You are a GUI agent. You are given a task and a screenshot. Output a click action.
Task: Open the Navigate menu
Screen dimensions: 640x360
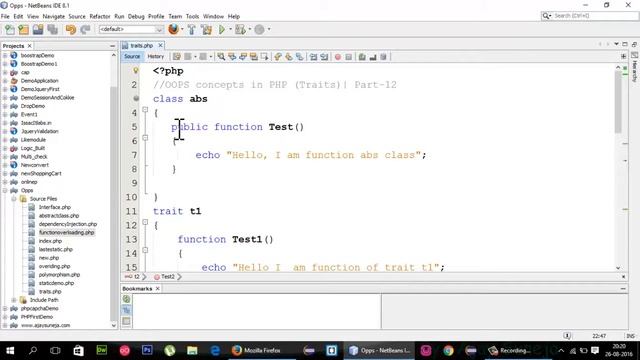pyautogui.click(x=53, y=16)
